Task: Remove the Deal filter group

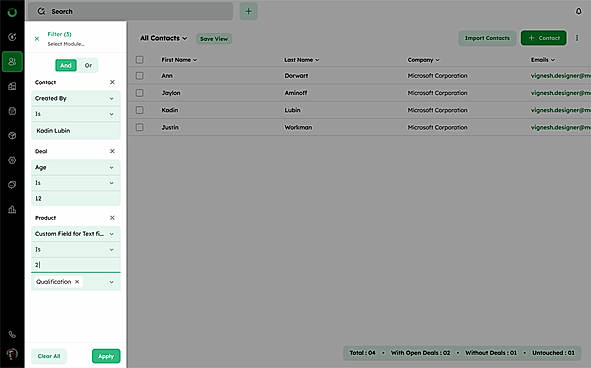Action: (112, 151)
